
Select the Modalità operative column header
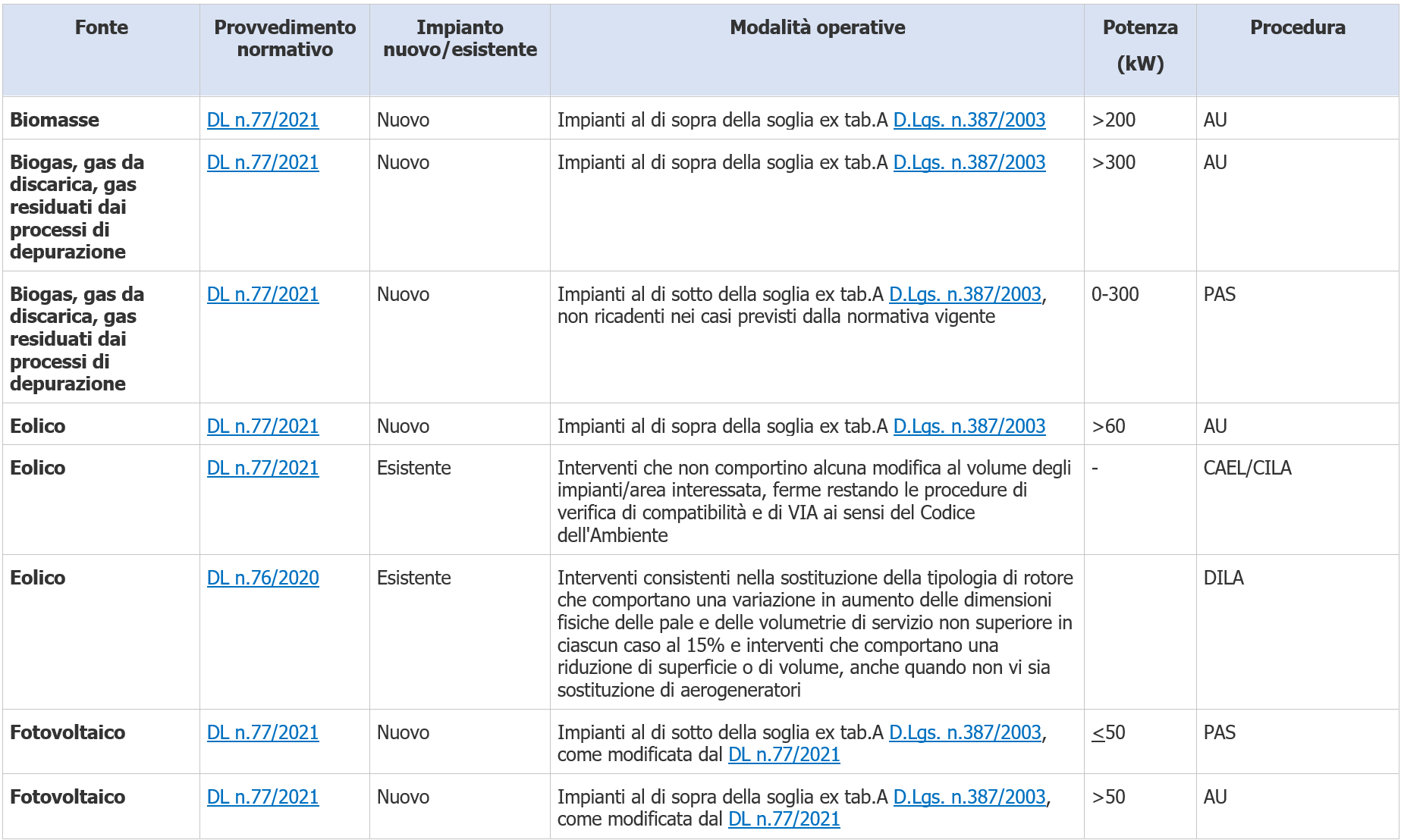[x=817, y=27]
